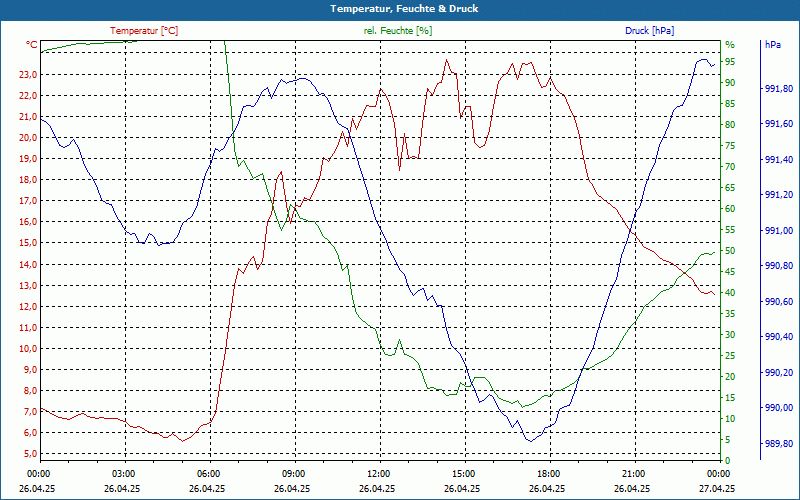
Task: Click the '06:00' time axis label
Action: coord(208,473)
